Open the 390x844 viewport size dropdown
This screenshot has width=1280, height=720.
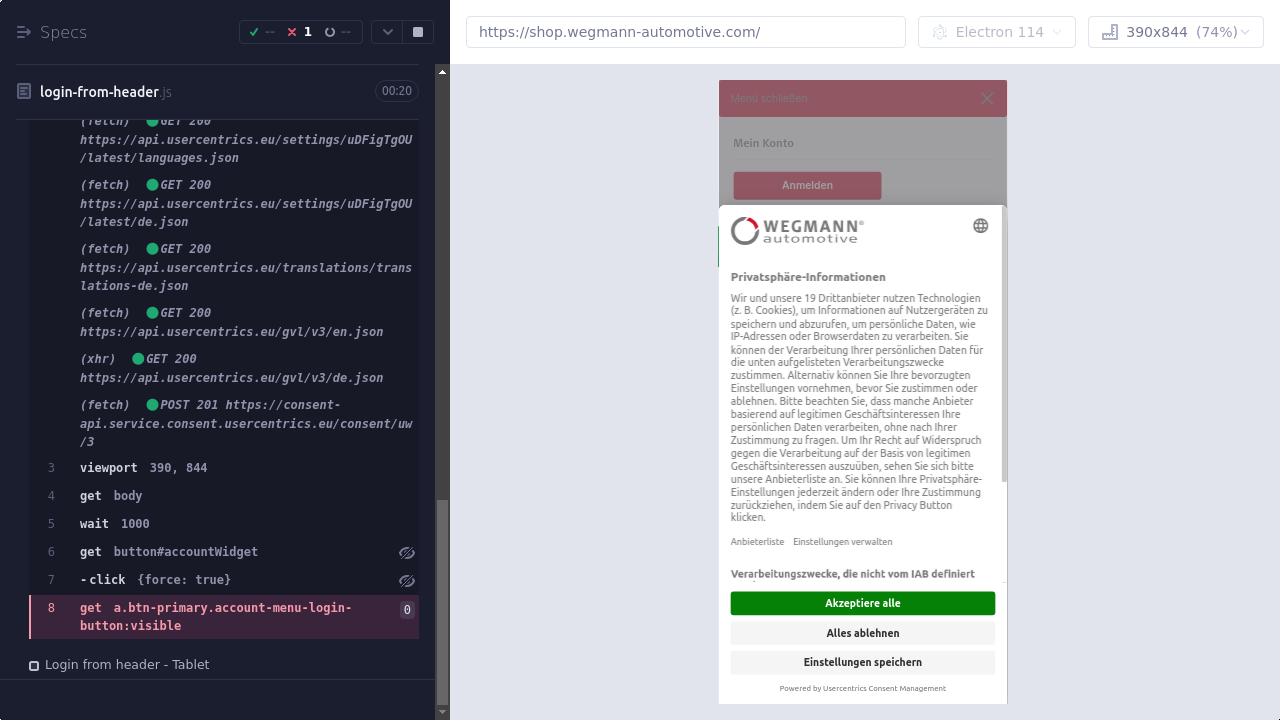(x=1175, y=32)
